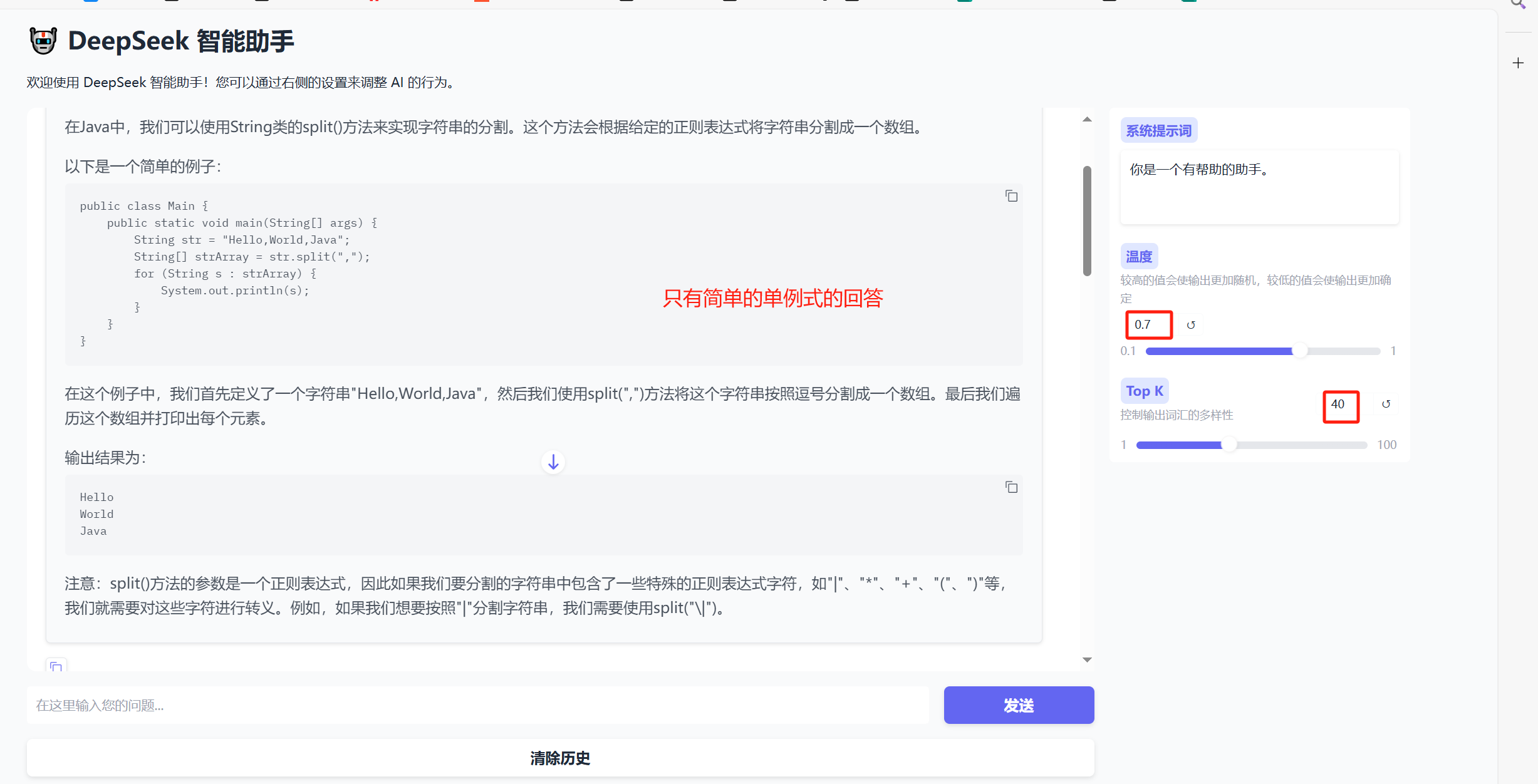The width and height of the screenshot is (1538, 784).
Task: Click the scroll-to-bottom down arrow button
Action: (553, 463)
